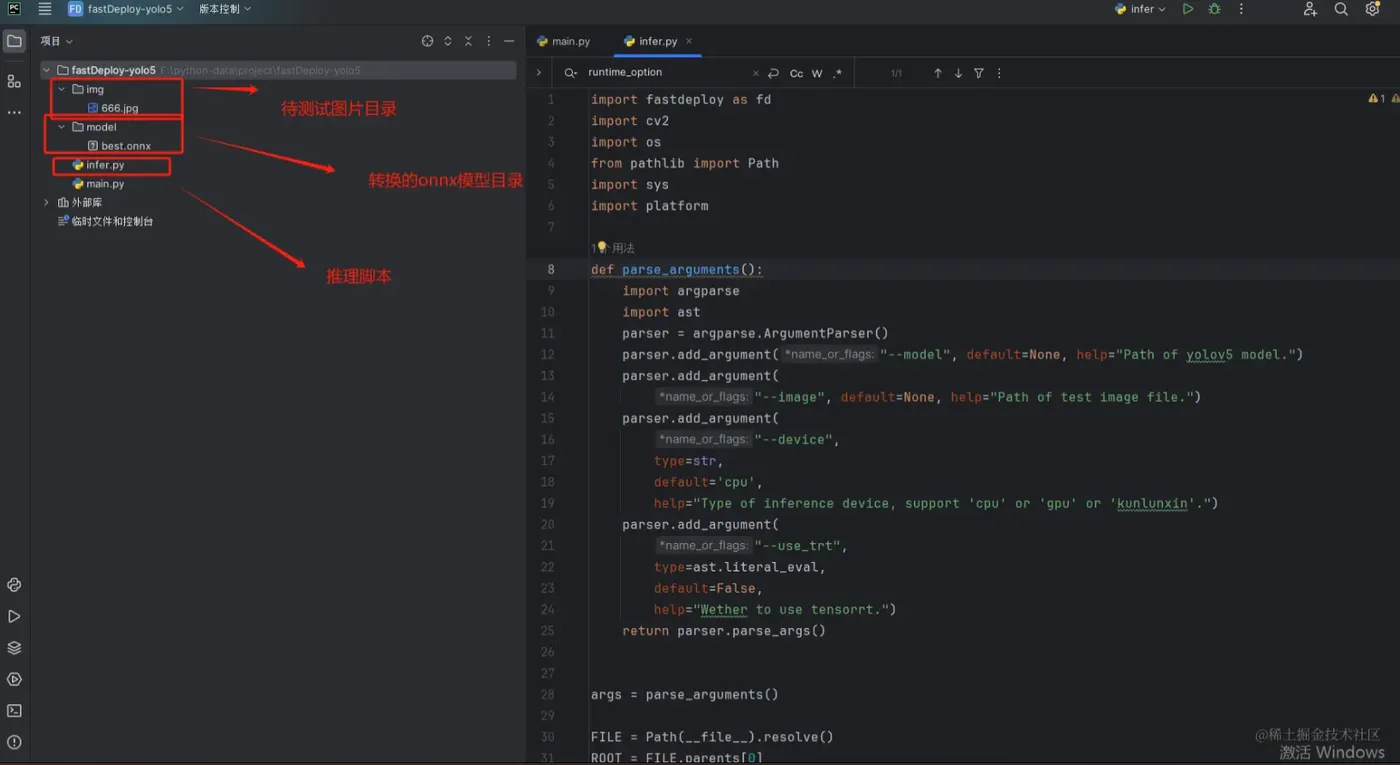Viewport: 1400px width, 765px height.
Task: Click the PyCharm logo icon
Action: pos(14,9)
